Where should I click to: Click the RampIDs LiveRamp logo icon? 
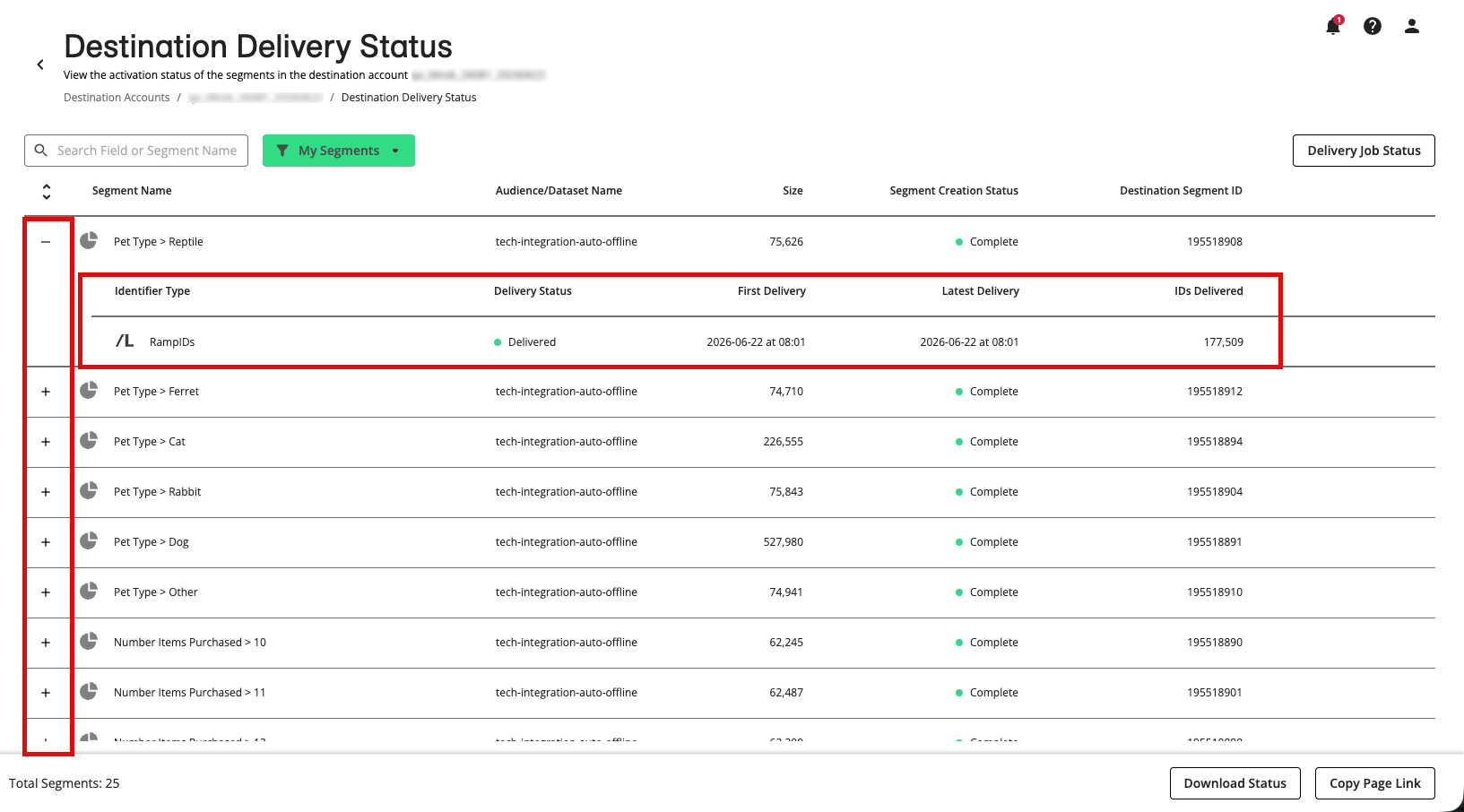[125, 341]
